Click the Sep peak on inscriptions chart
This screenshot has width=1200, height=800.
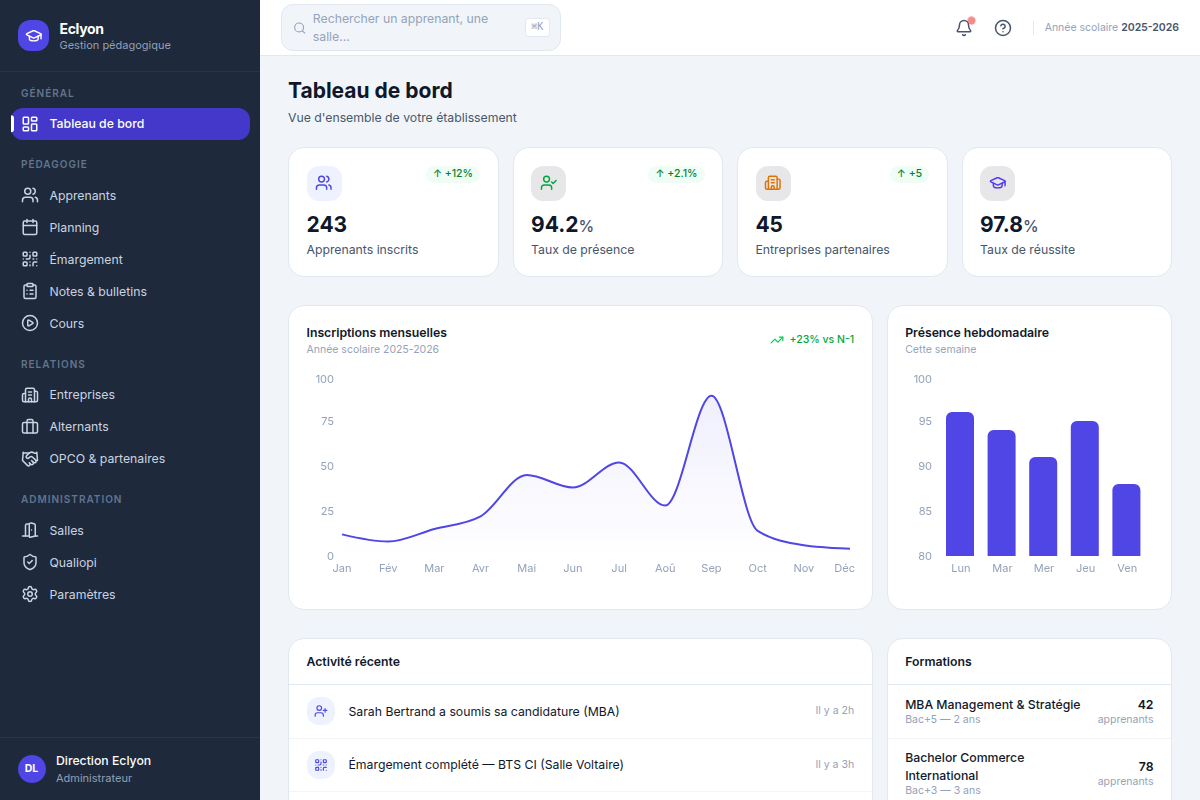click(711, 396)
